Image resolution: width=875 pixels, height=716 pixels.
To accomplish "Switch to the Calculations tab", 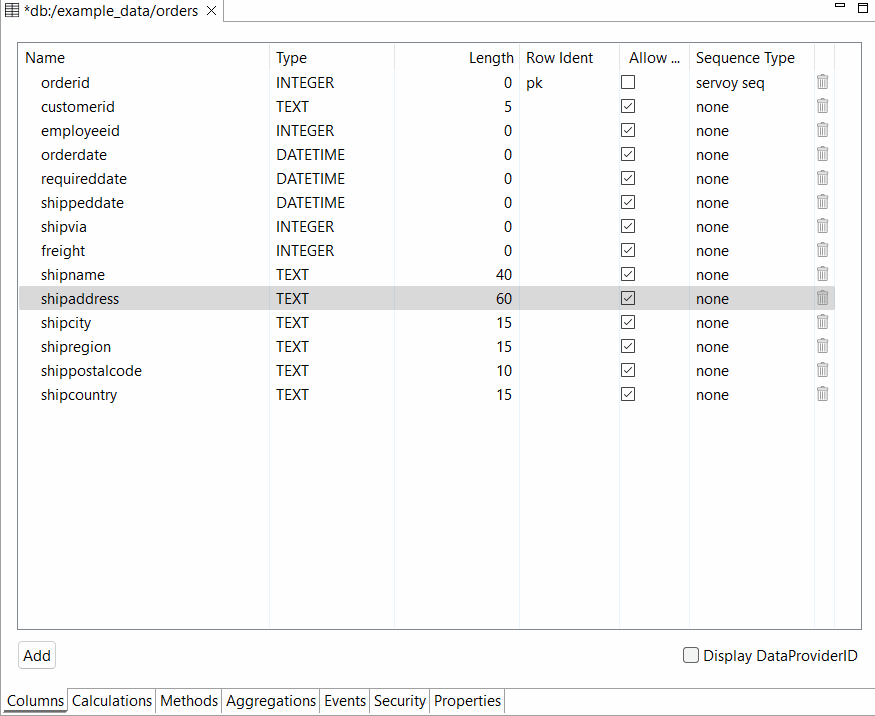I will pyautogui.click(x=112, y=701).
